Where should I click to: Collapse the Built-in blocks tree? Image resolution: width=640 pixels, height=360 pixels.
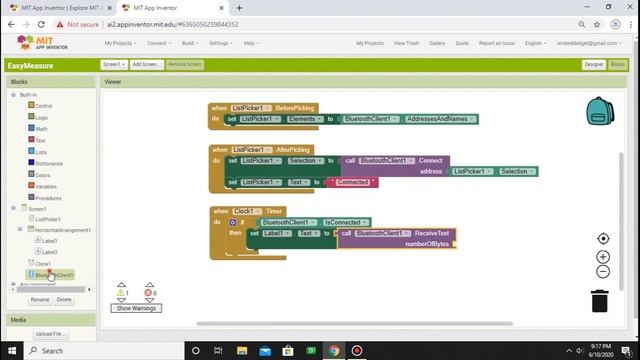point(13,95)
